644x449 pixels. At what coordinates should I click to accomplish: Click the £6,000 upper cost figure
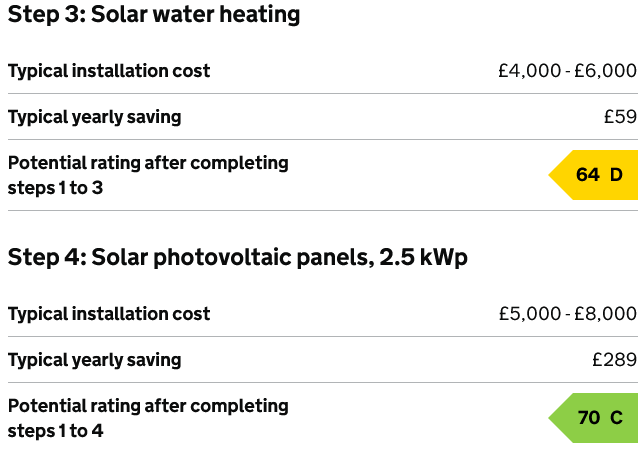point(606,71)
